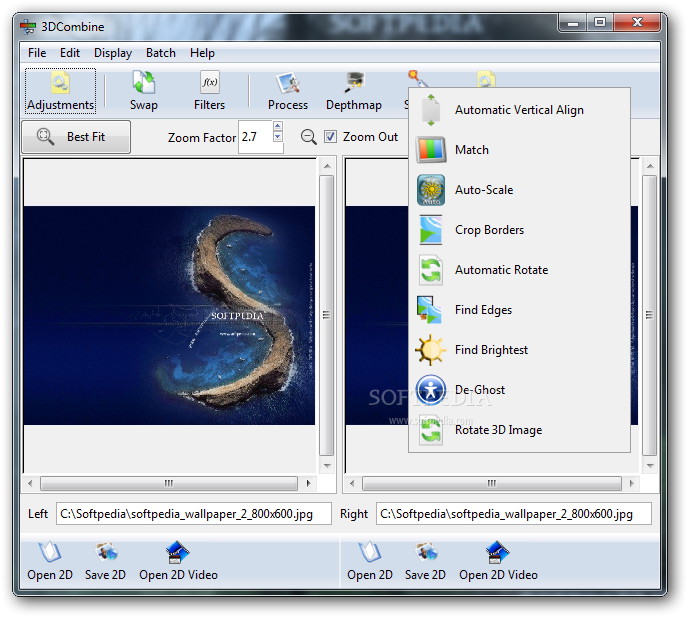Open the Filters f(x) tool

pos(209,91)
